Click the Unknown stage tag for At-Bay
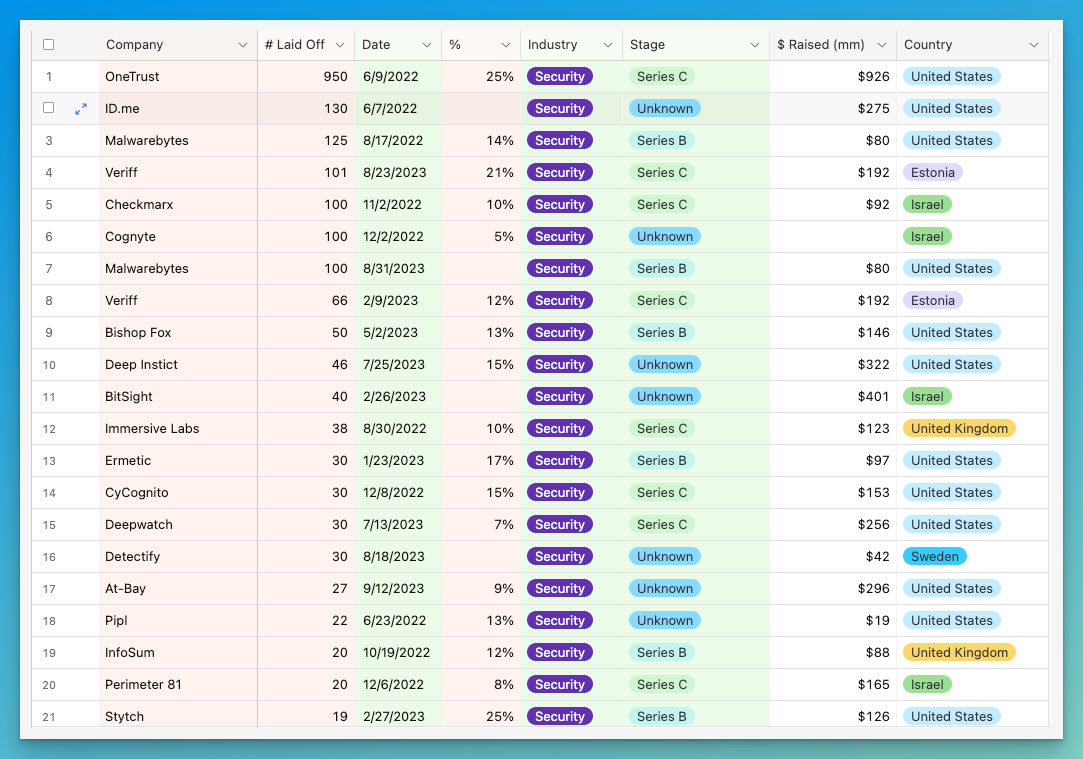 (664, 588)
